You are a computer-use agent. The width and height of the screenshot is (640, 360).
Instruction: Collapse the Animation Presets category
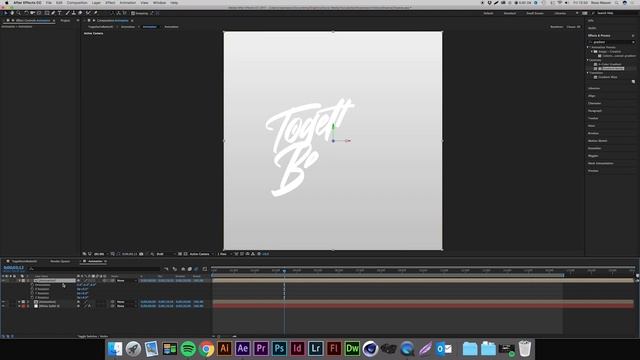pyautogui.click(x=588, y=47)
